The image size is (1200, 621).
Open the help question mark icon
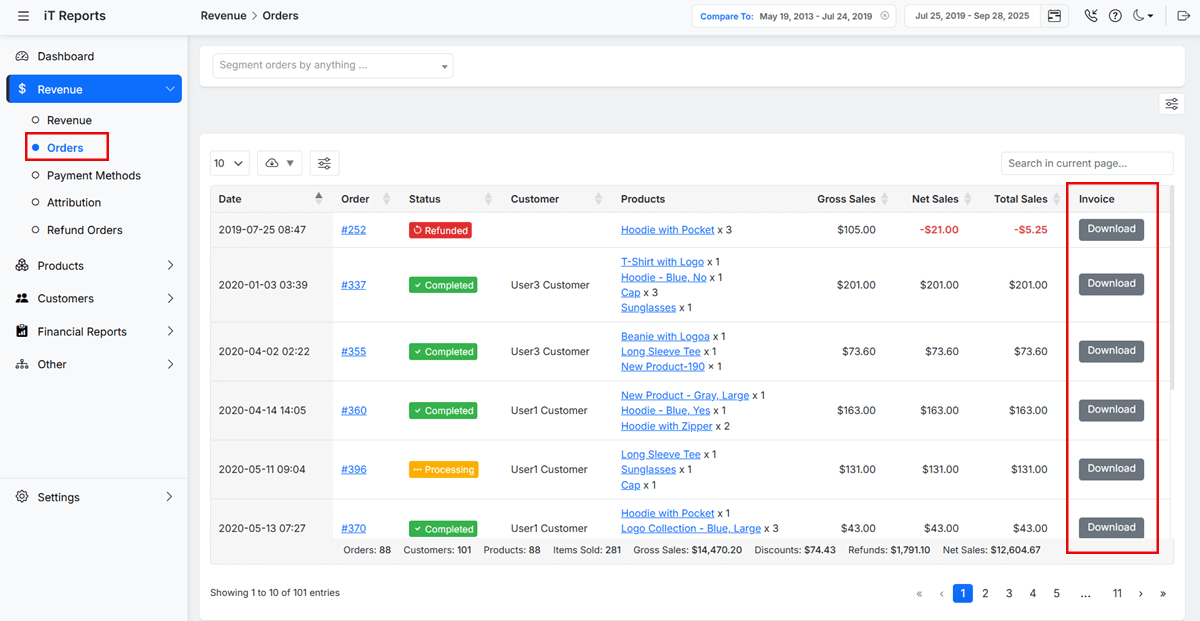point(1115,16)
